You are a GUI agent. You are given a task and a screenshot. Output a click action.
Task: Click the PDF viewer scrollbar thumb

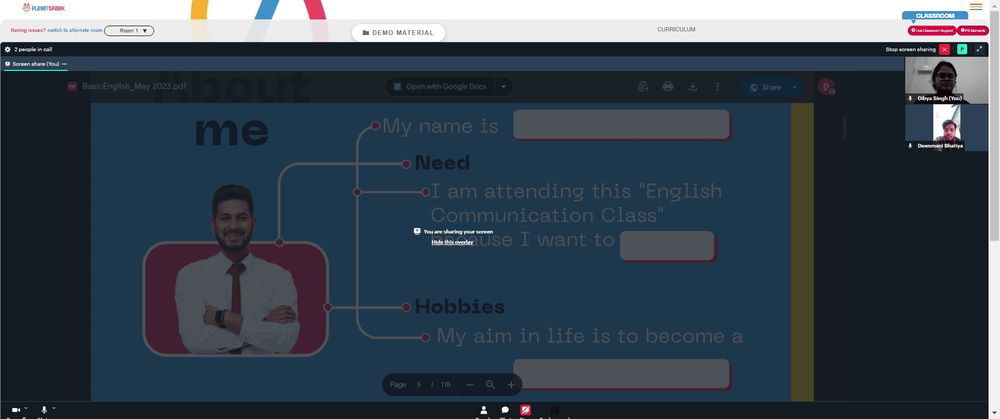tap(844, 126)
